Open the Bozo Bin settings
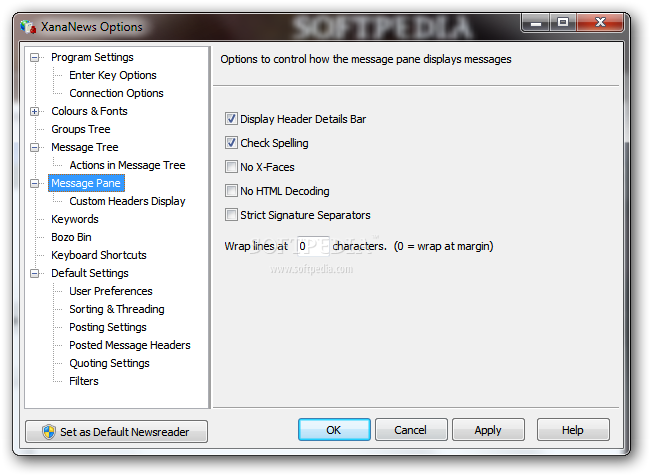The height and width of the screenshot is (476, 651). coord(71,237)
